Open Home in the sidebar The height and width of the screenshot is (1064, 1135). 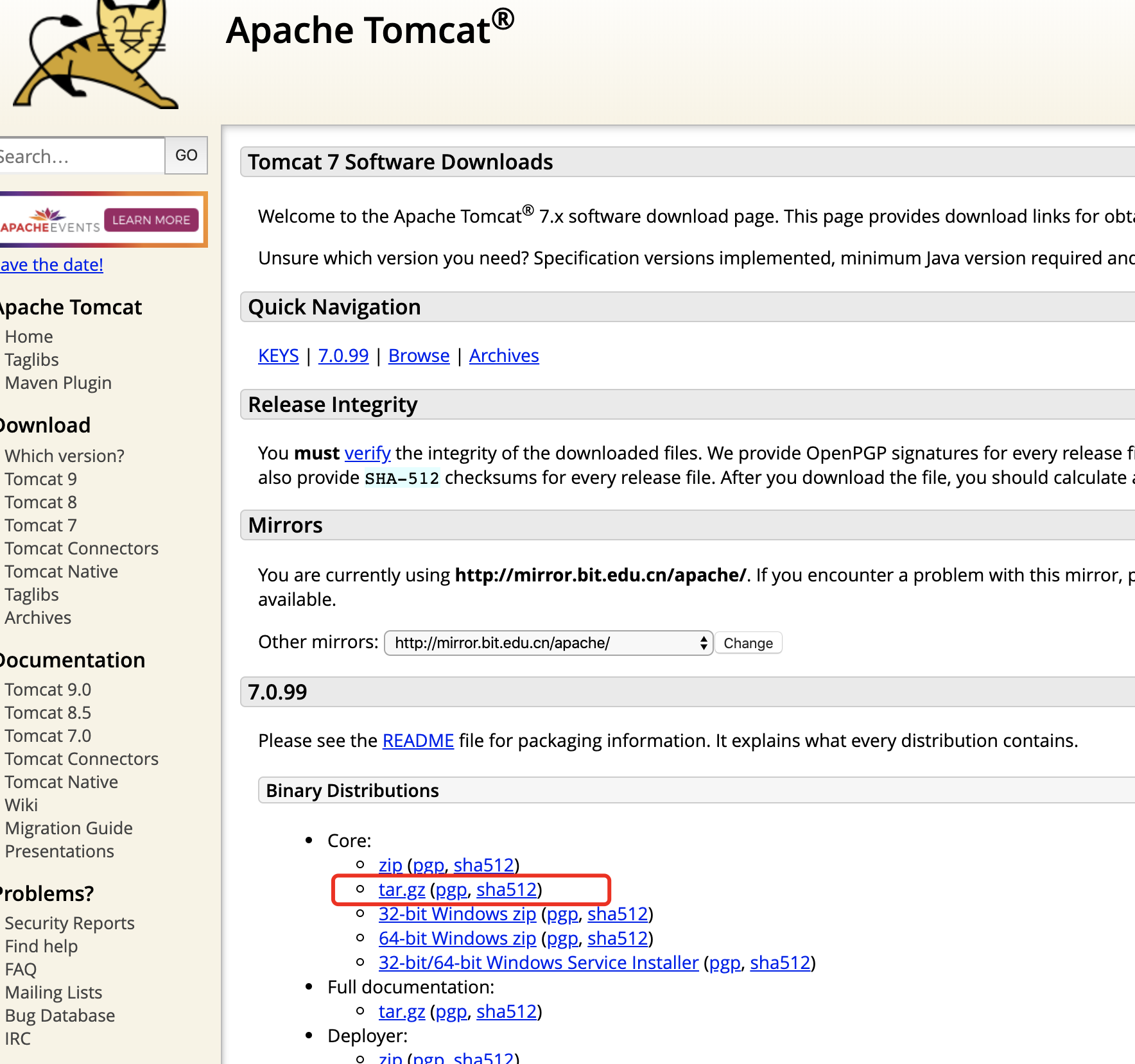[29, 337]
